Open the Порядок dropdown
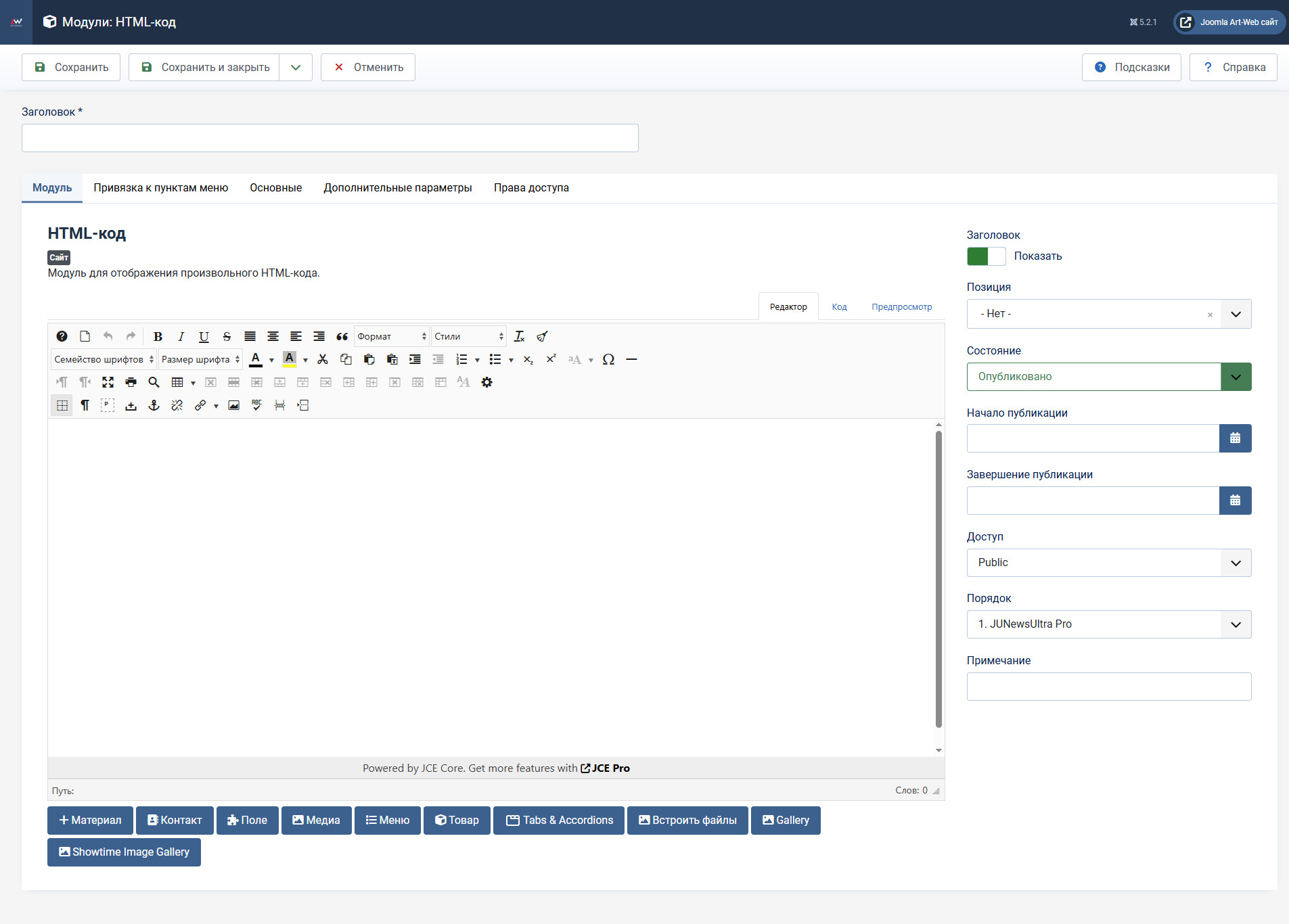1289x924 pixels. [1109, 624]
